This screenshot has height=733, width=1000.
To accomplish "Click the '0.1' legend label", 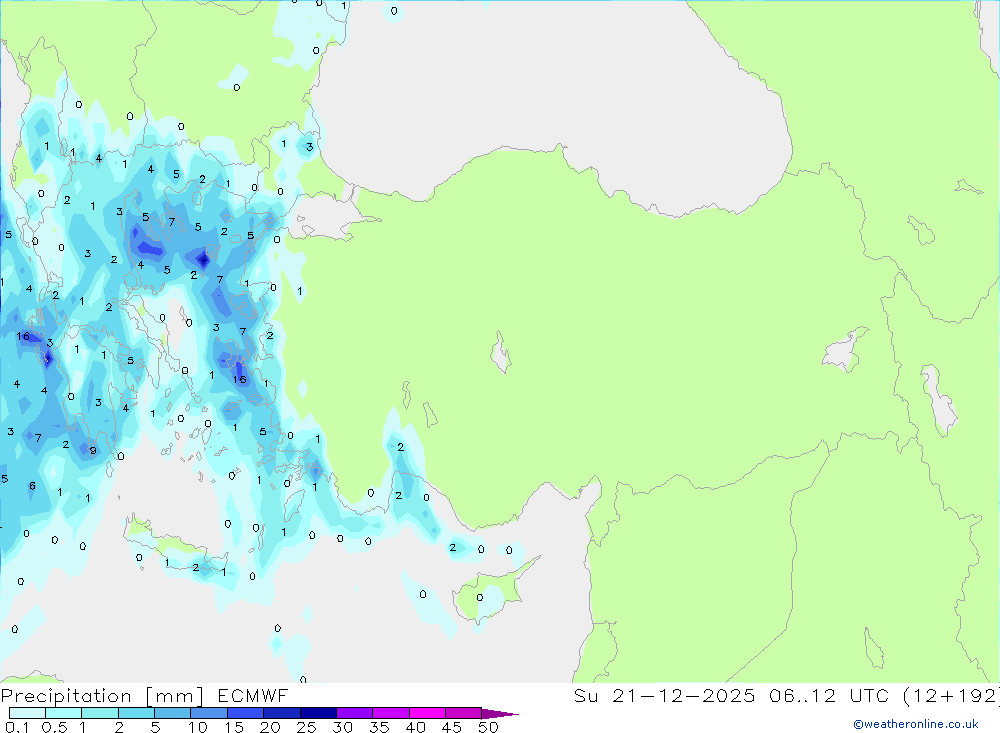I will click(x=17, y=727).
